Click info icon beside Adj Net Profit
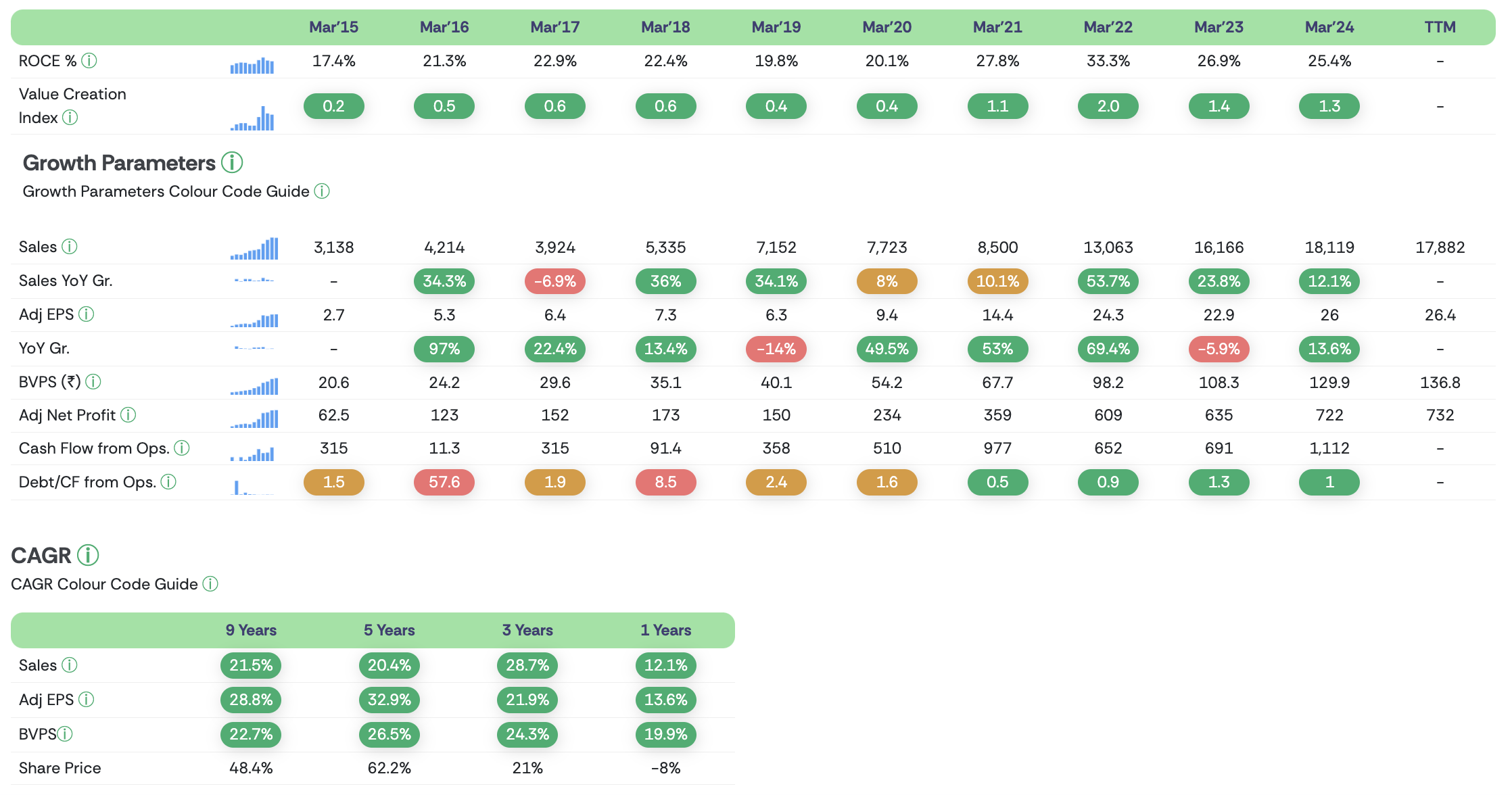Screen dimensions: 1512x795 (x=128, y=415)
